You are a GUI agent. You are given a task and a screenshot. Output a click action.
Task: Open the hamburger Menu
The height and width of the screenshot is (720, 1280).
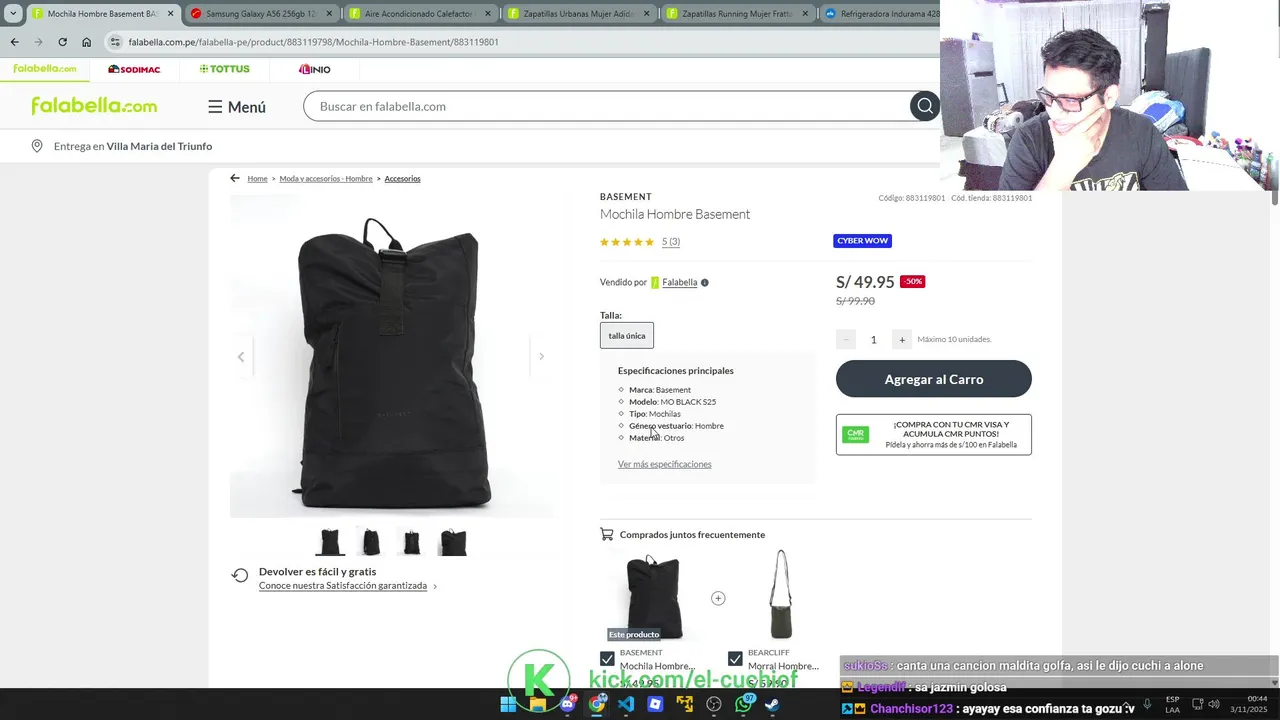[237, 107]
